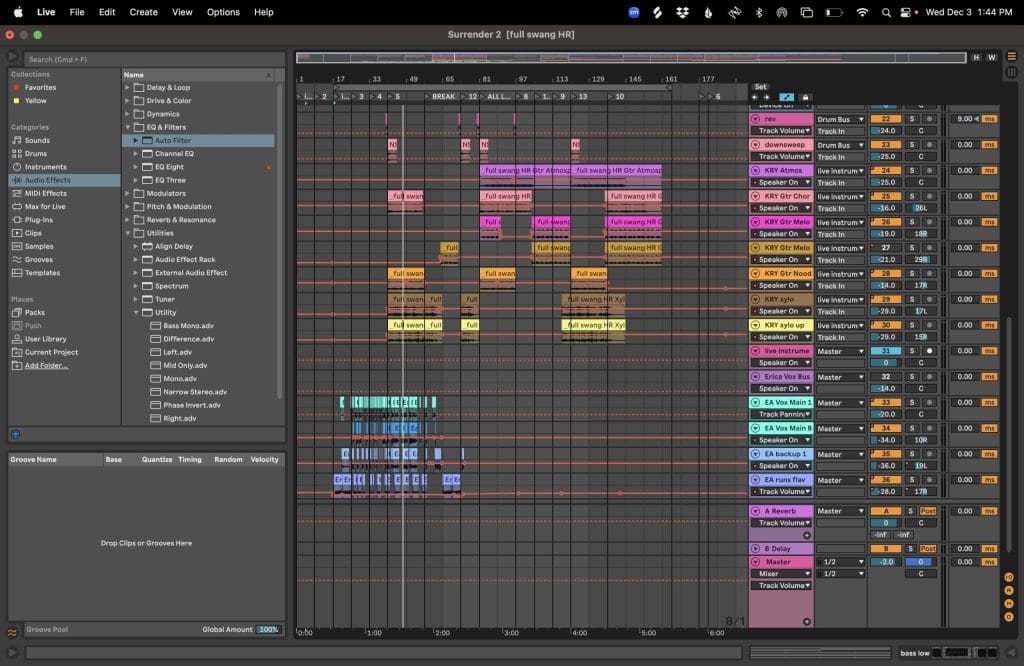Open the Options menu
Screen dimensions: 1024x666
pos(222,12)
